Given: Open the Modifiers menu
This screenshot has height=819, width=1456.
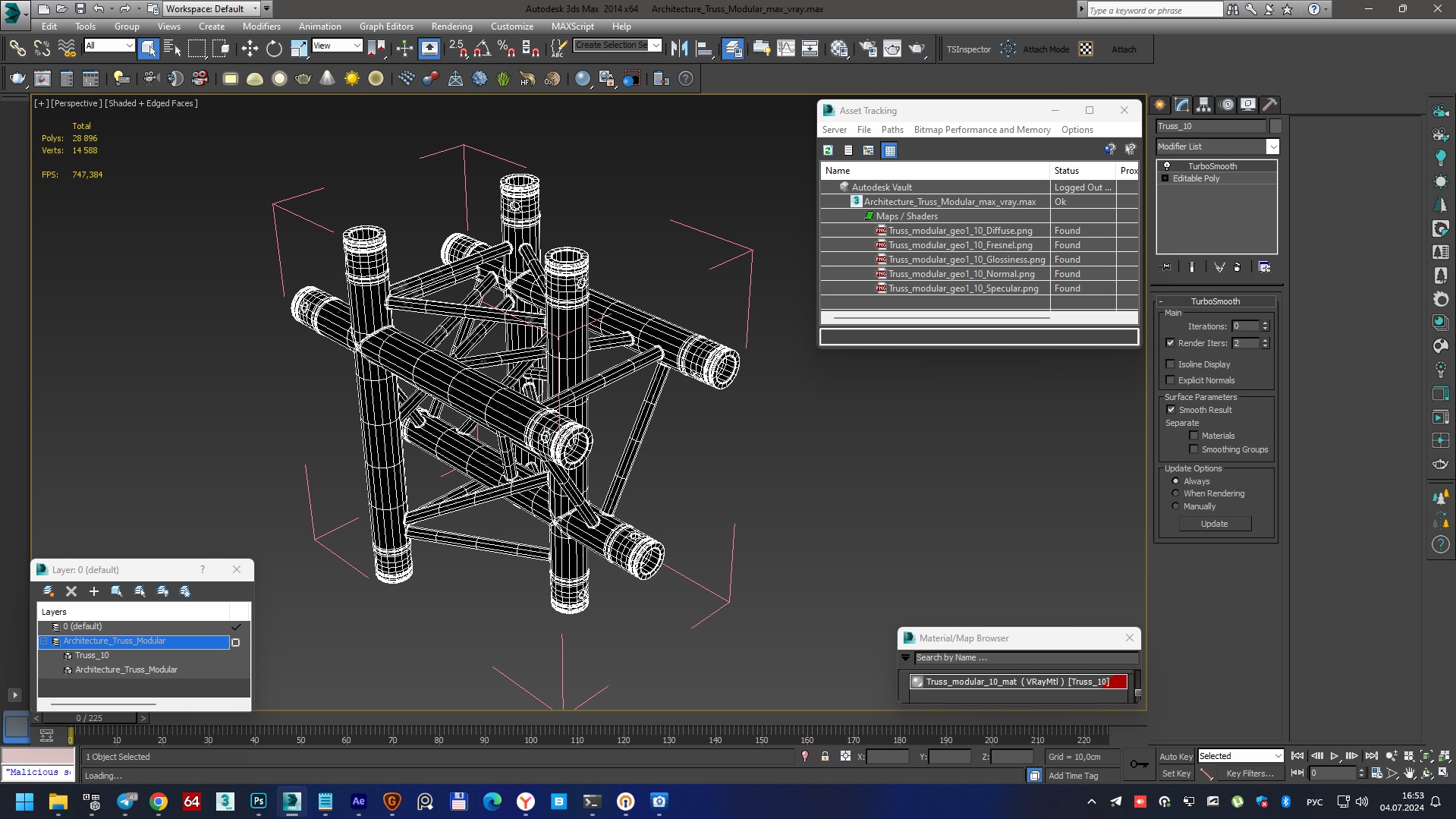Looking at the screenshot, I should [x=261, y=27].
